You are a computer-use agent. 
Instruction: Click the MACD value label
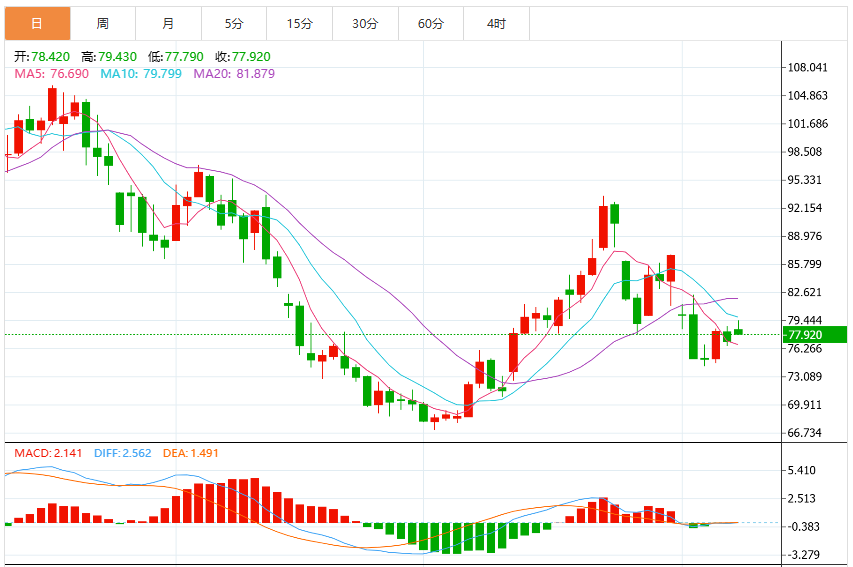[48, 453]
